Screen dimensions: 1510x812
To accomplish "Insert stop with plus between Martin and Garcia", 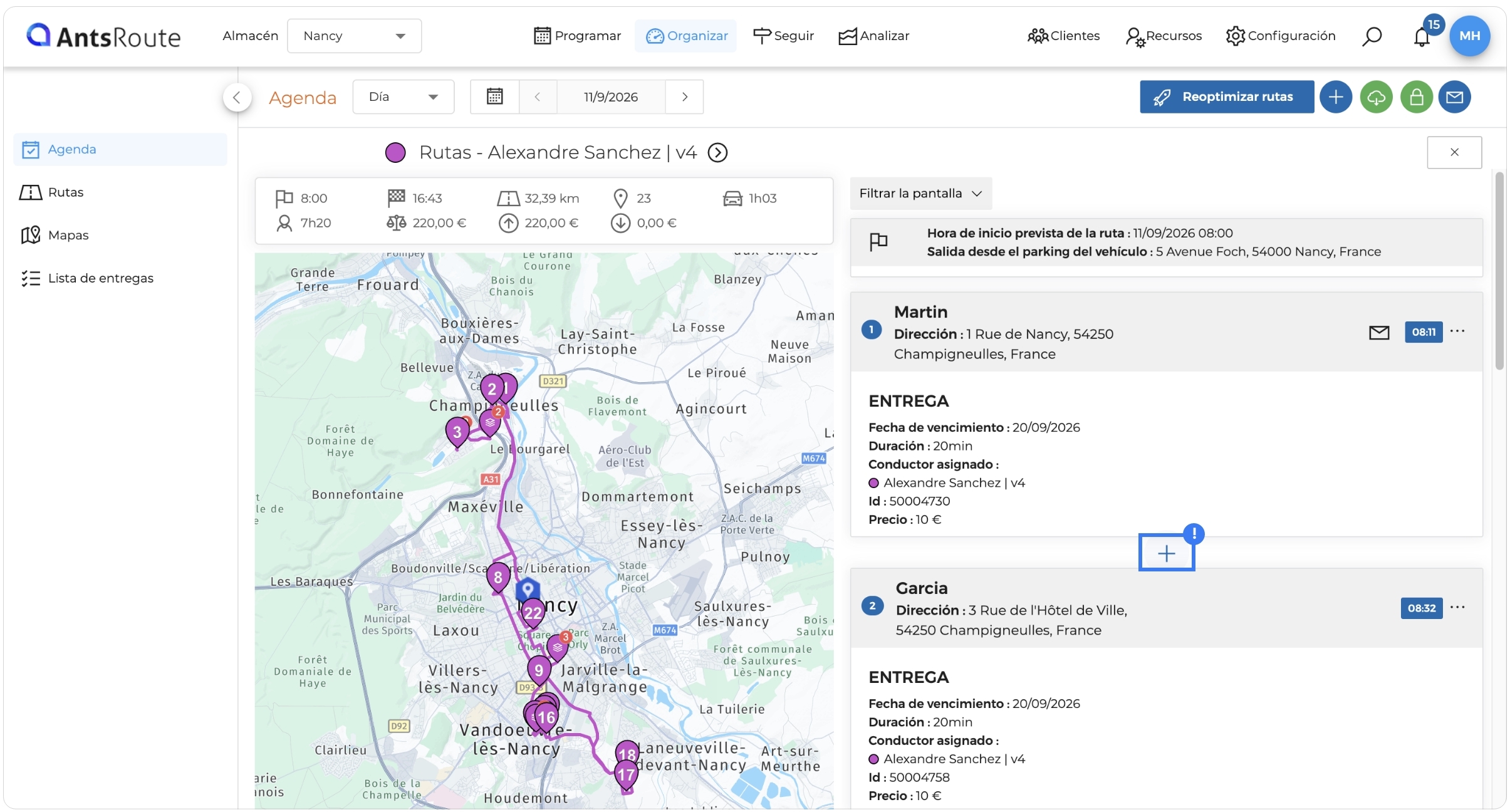I will 1166,553.
